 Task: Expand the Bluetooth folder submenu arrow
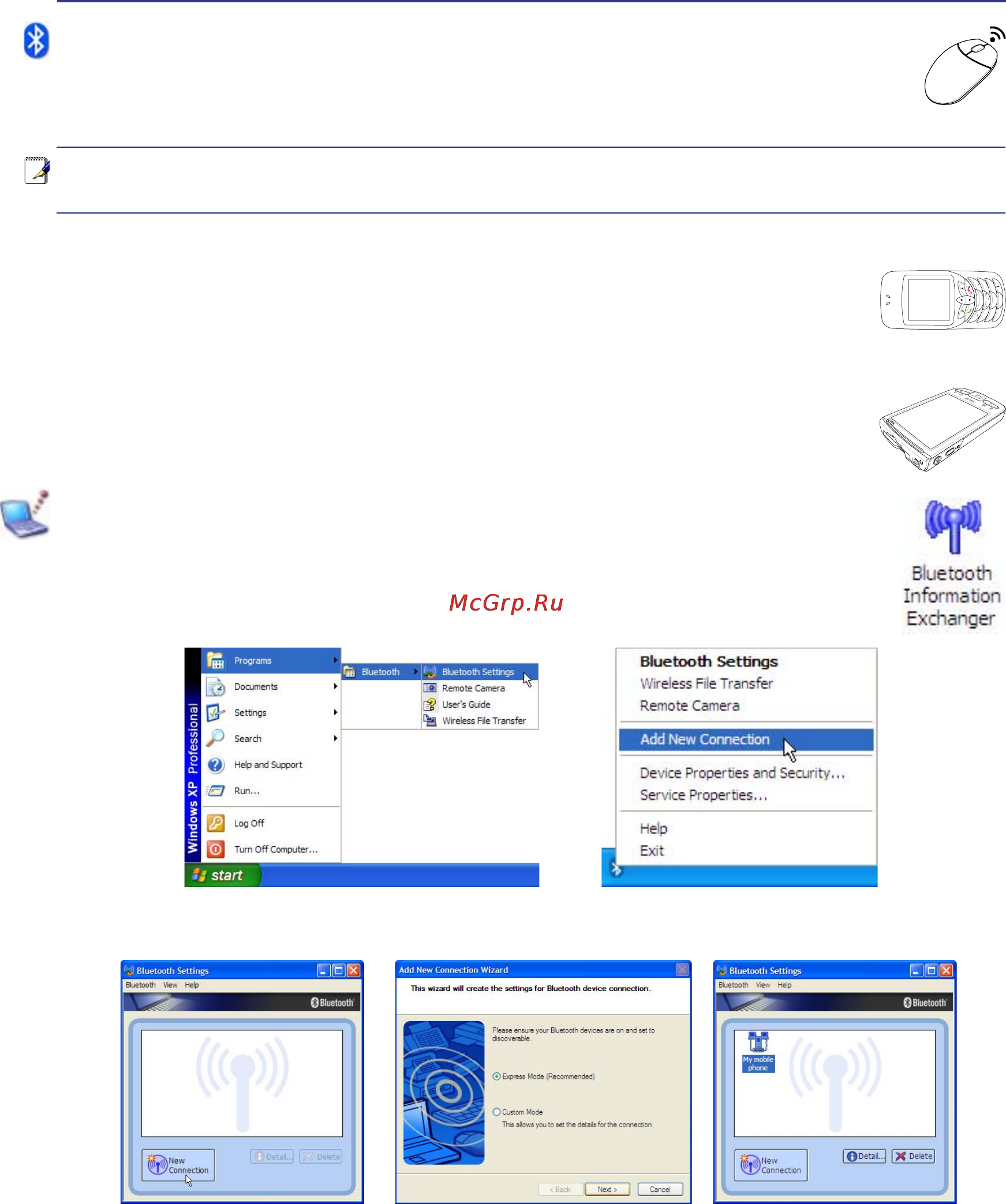click(415, 672)
